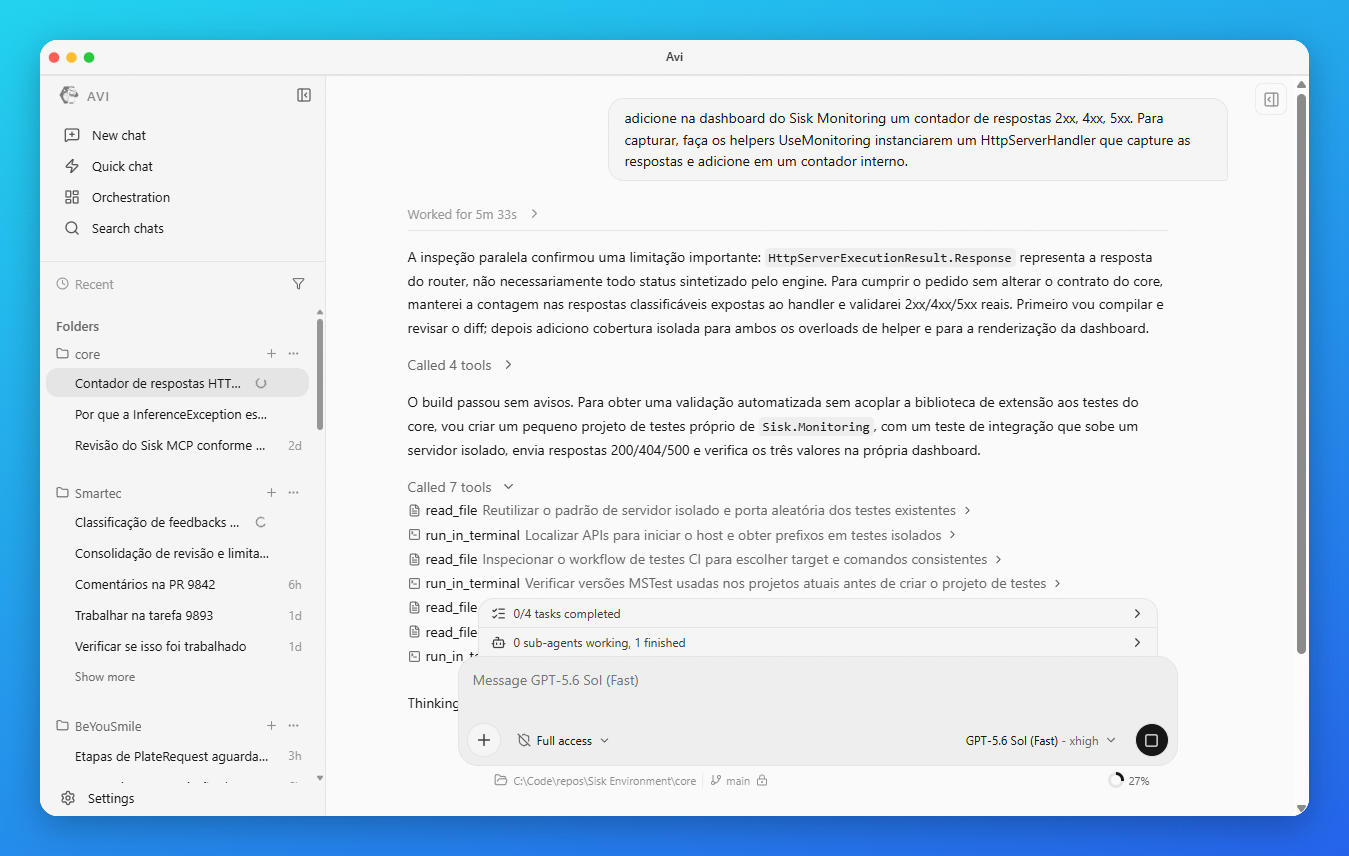Open the more options menu for core folder

coord(294,354)
